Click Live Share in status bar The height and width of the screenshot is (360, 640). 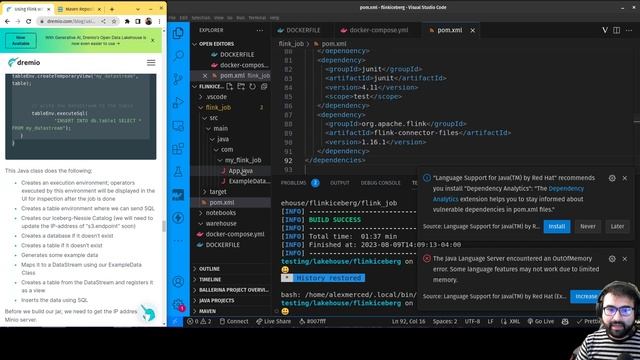tap(273, 321)
